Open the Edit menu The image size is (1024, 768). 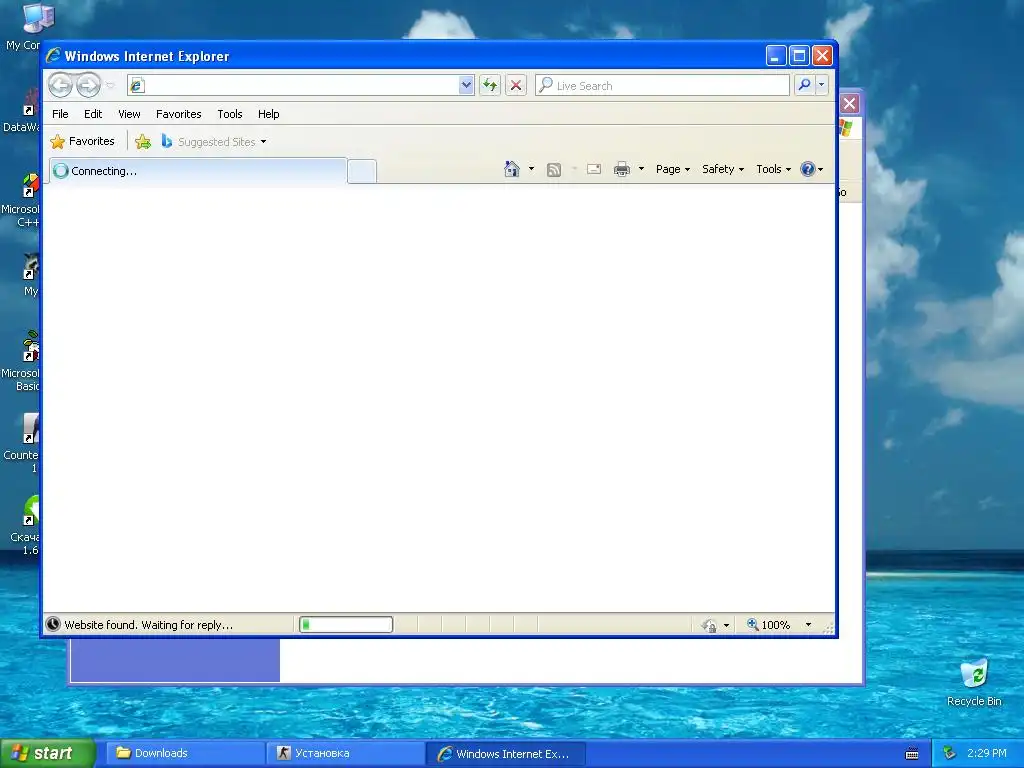(x=93, y=114)
